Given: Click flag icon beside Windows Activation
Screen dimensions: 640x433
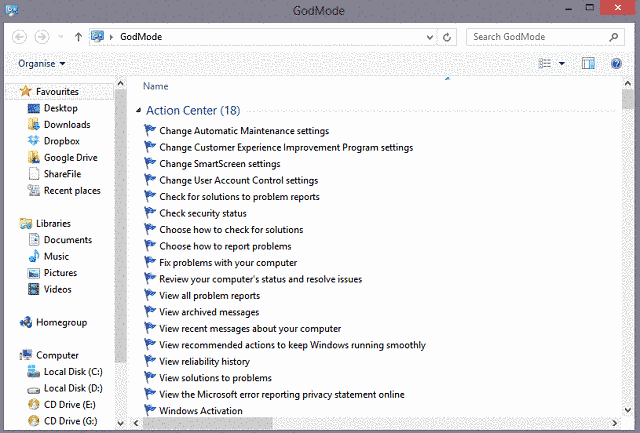Looking at the screenshot, I should (x=150, y=410).
